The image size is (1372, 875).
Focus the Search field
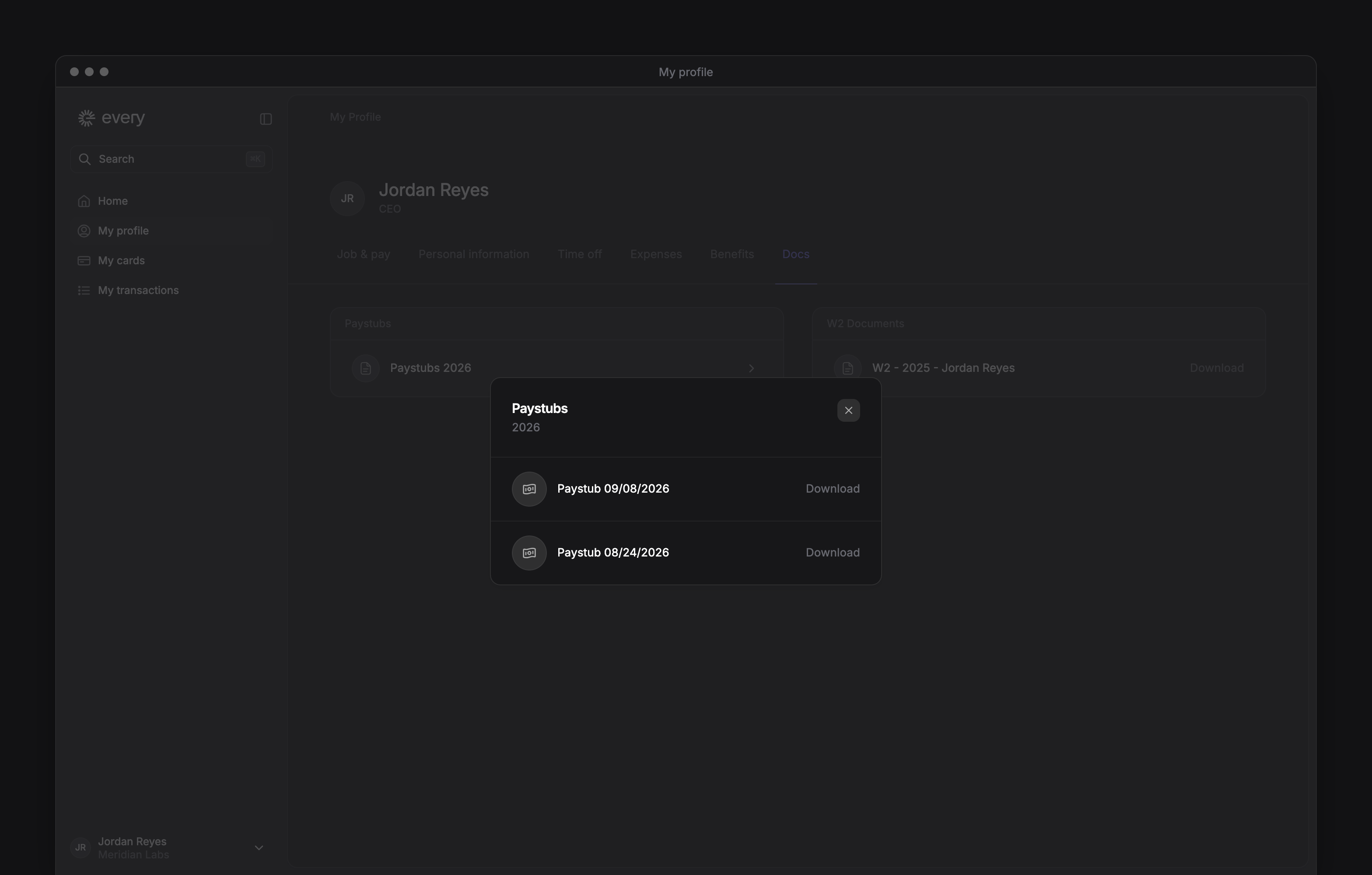pyautogui.click(x=171, y=159)
